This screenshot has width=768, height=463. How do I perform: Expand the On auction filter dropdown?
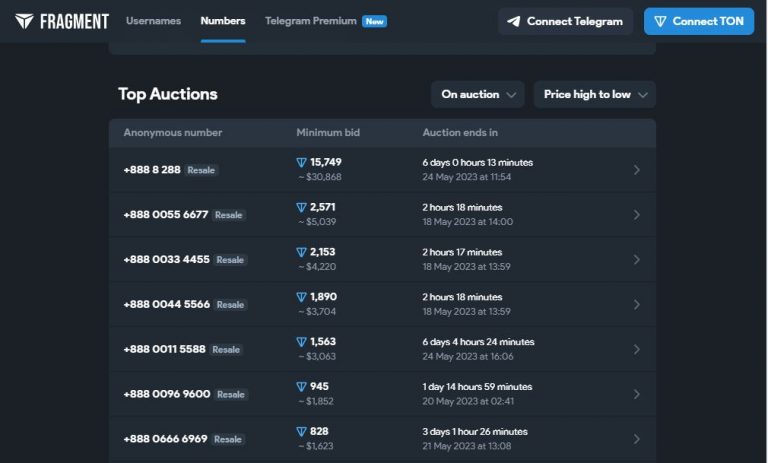pos(478,94)
